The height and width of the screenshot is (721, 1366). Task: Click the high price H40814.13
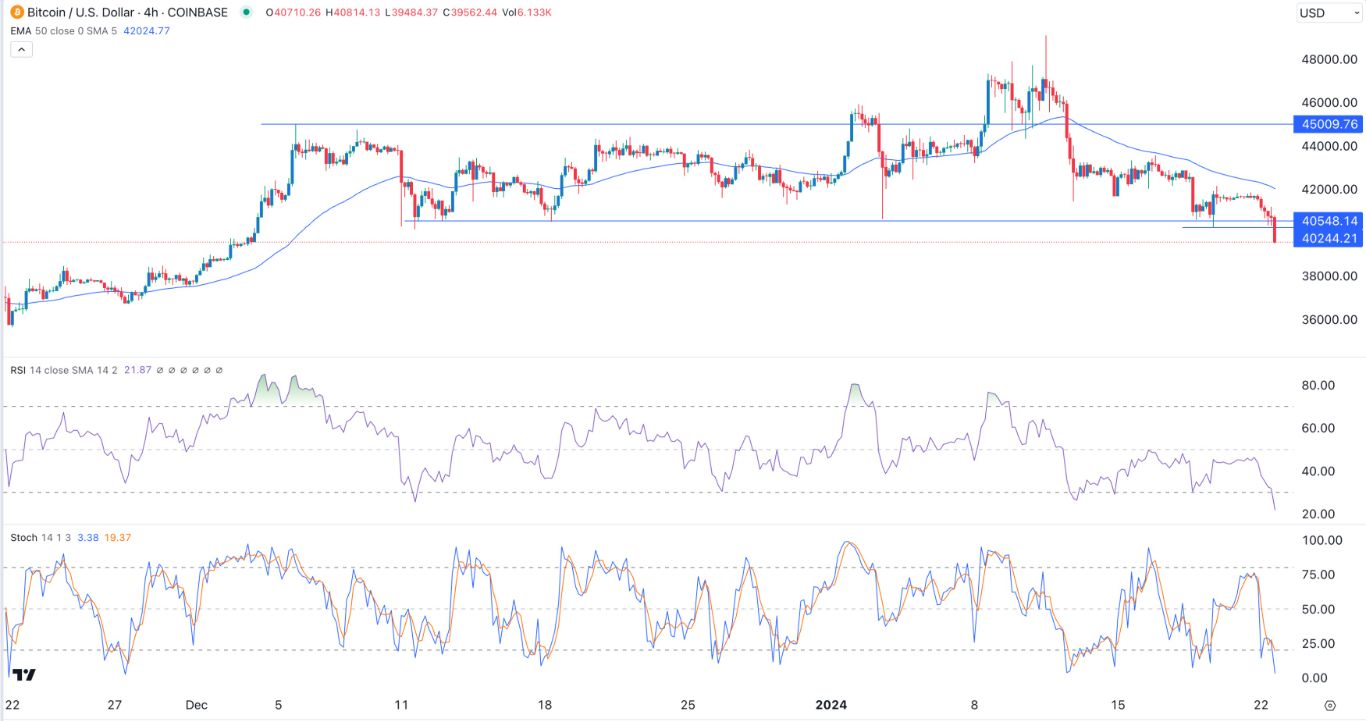(354, 13)
